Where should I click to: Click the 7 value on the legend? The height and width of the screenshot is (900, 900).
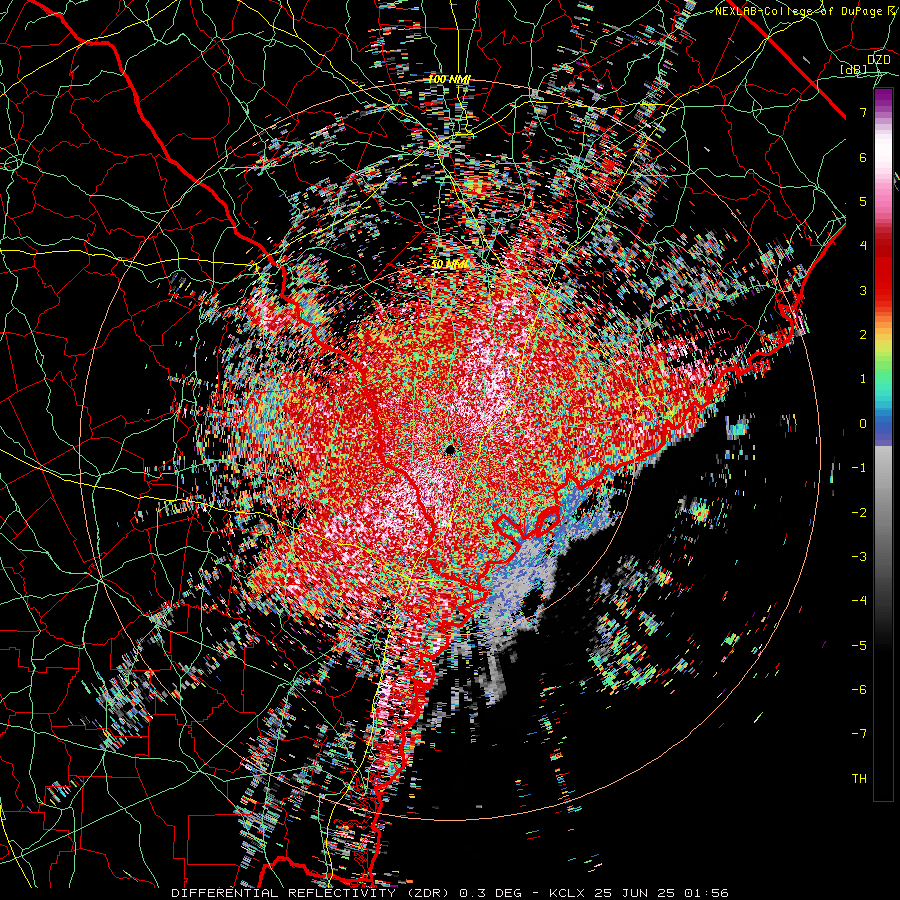863,112
